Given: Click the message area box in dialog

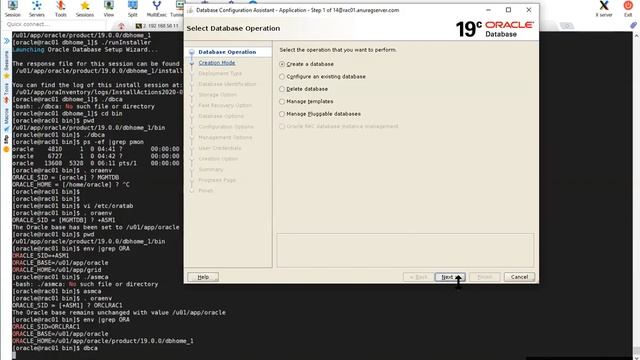Looking at the screenshot, I should click(405, 250).
